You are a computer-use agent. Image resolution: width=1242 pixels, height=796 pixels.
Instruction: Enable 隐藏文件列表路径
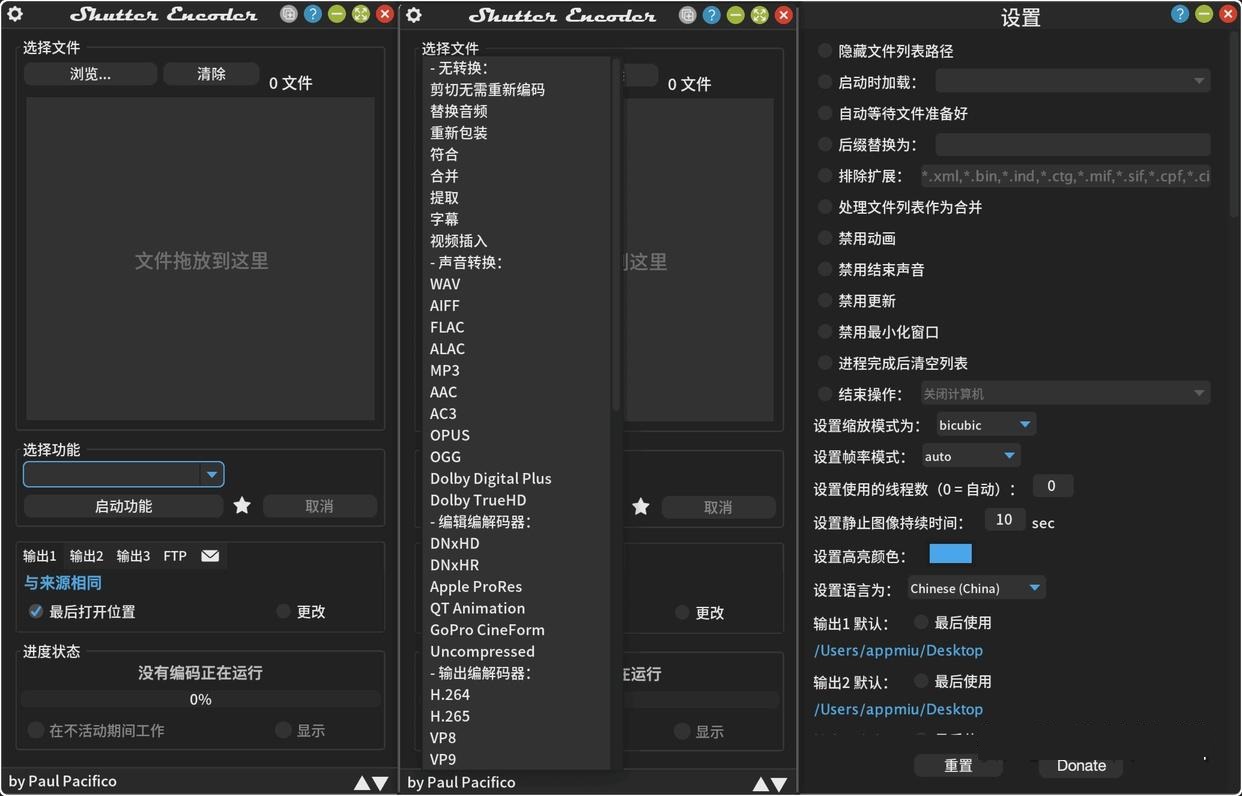tap(823, 51)
